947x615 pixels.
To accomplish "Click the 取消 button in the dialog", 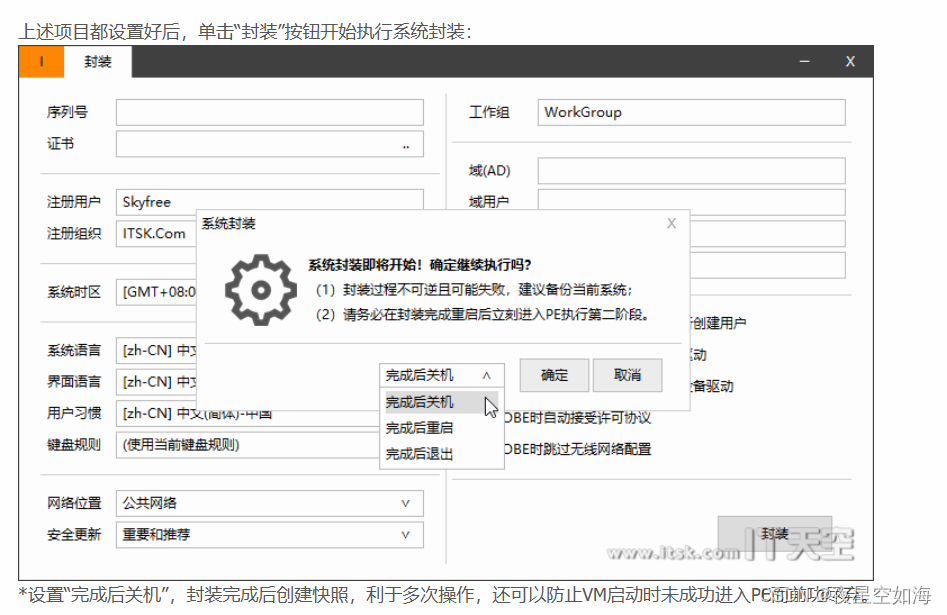I will point(628,375).
